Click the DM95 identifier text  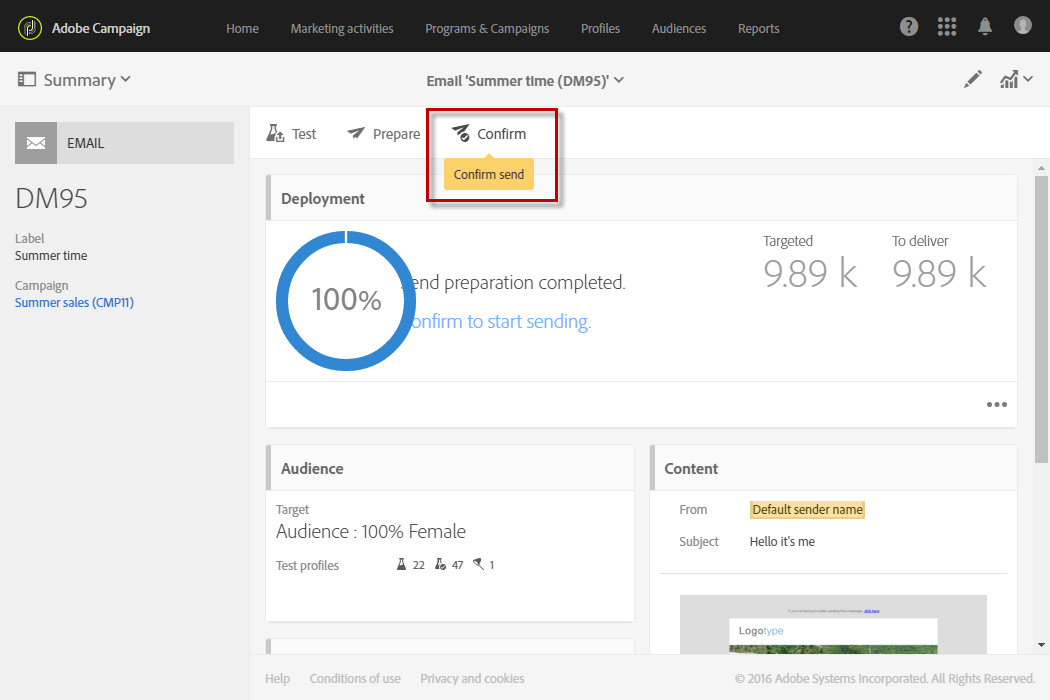click(52, 198)
